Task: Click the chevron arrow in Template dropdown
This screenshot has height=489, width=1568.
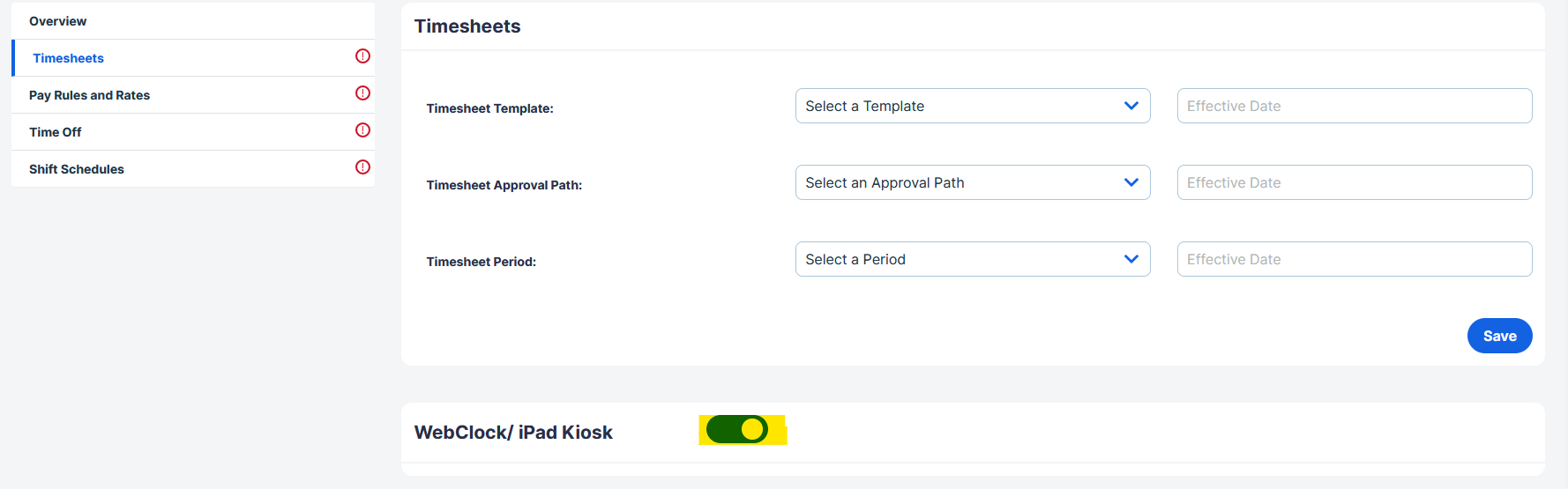Action: (x=1131, y=106)
